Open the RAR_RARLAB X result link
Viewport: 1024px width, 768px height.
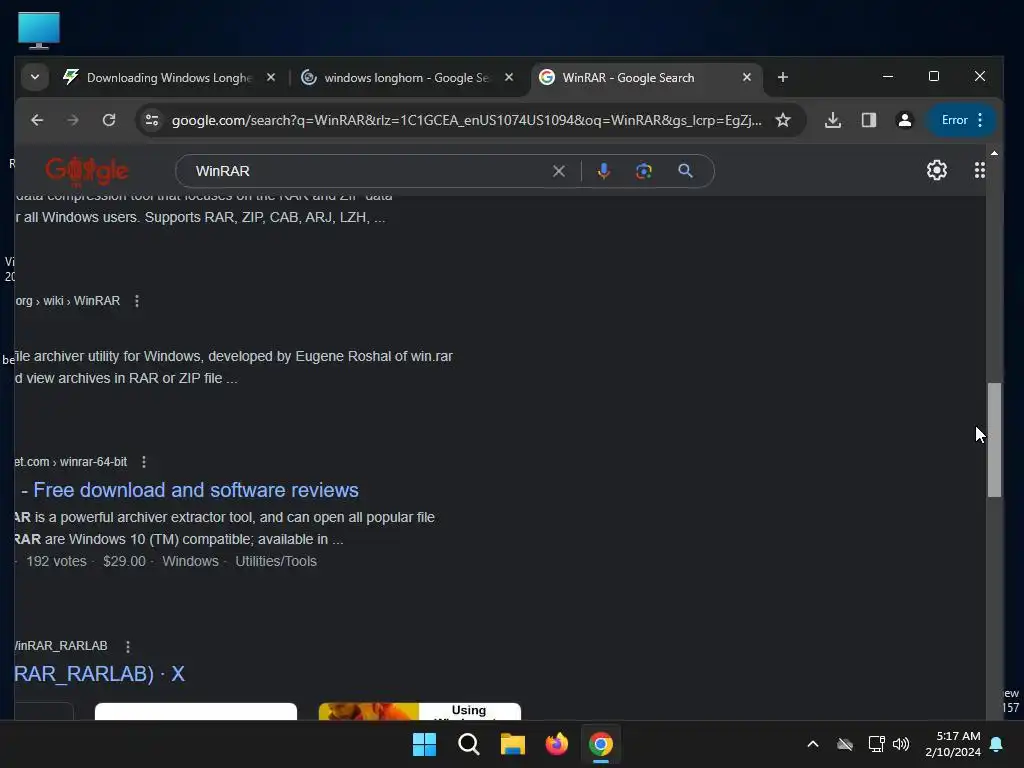[x=99, y=674]
